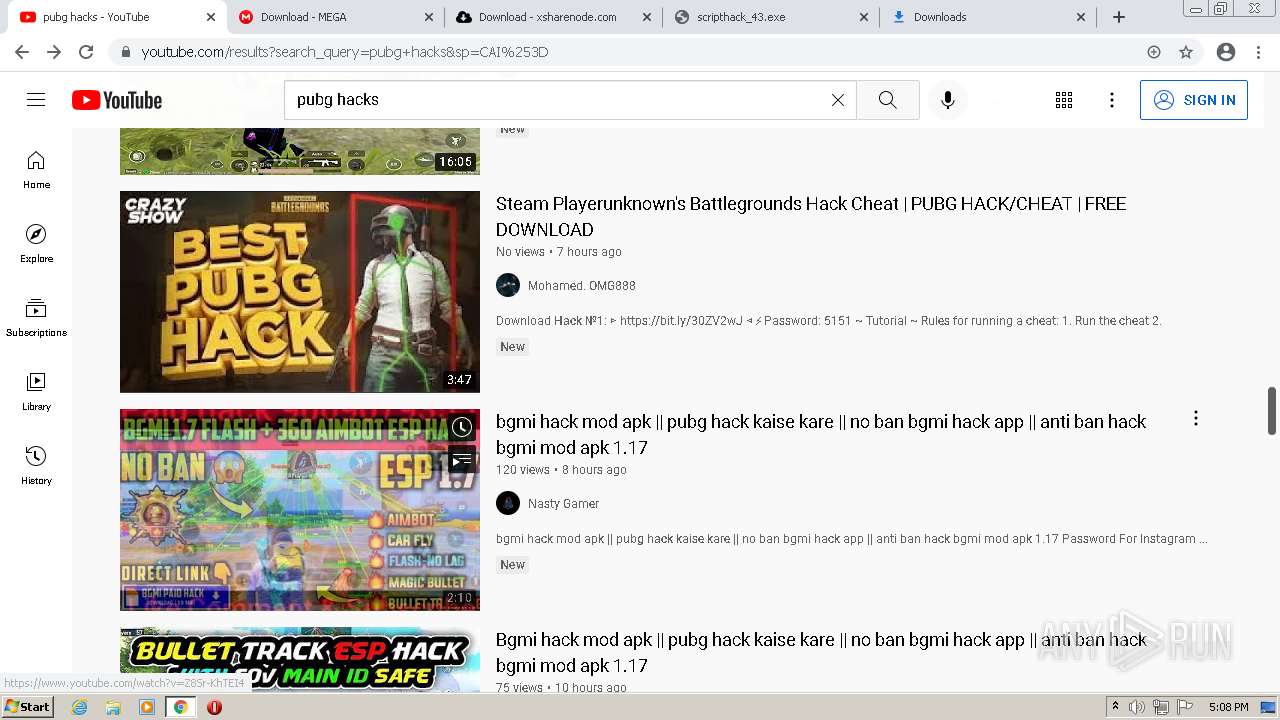The image size is (1280, 720).
Task: Open the Windows Start menu
Action: tap(27, 707)
